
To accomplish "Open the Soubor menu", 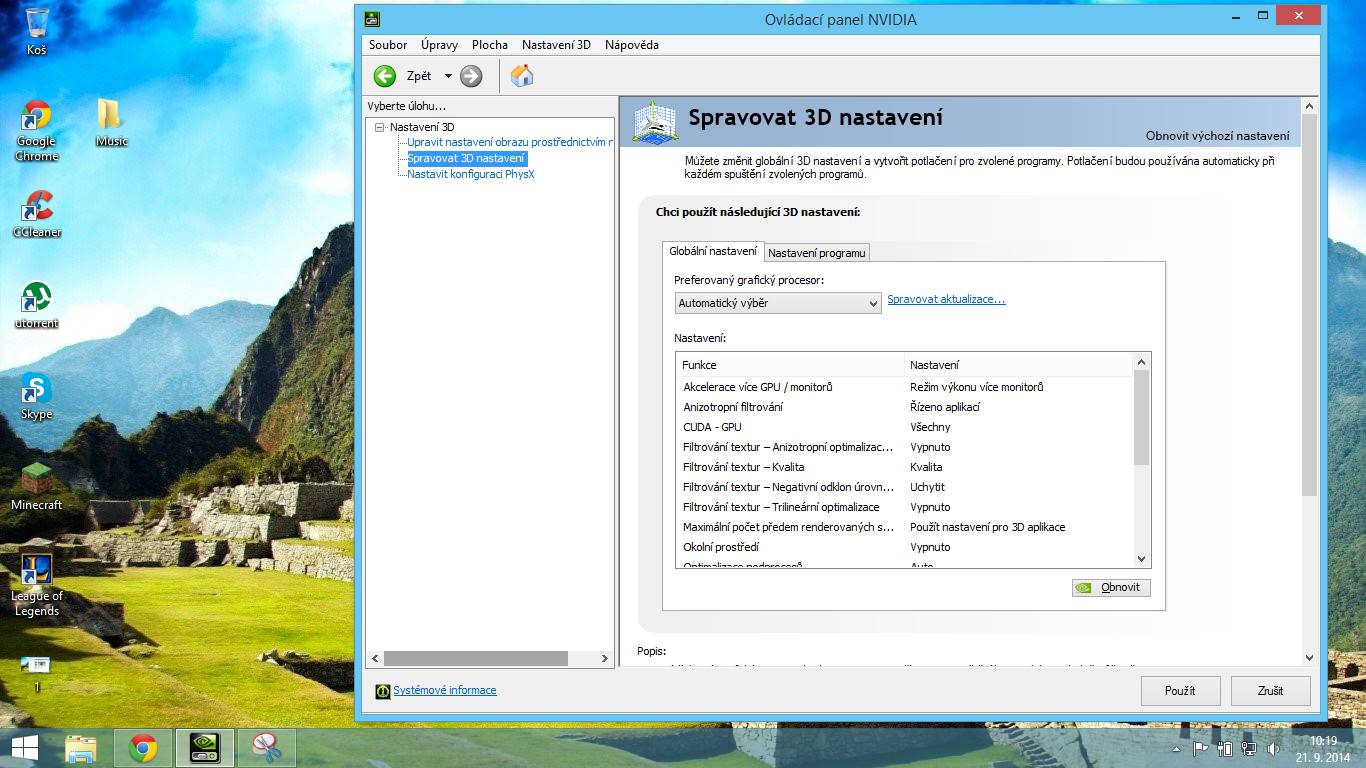I will (388, 45).
